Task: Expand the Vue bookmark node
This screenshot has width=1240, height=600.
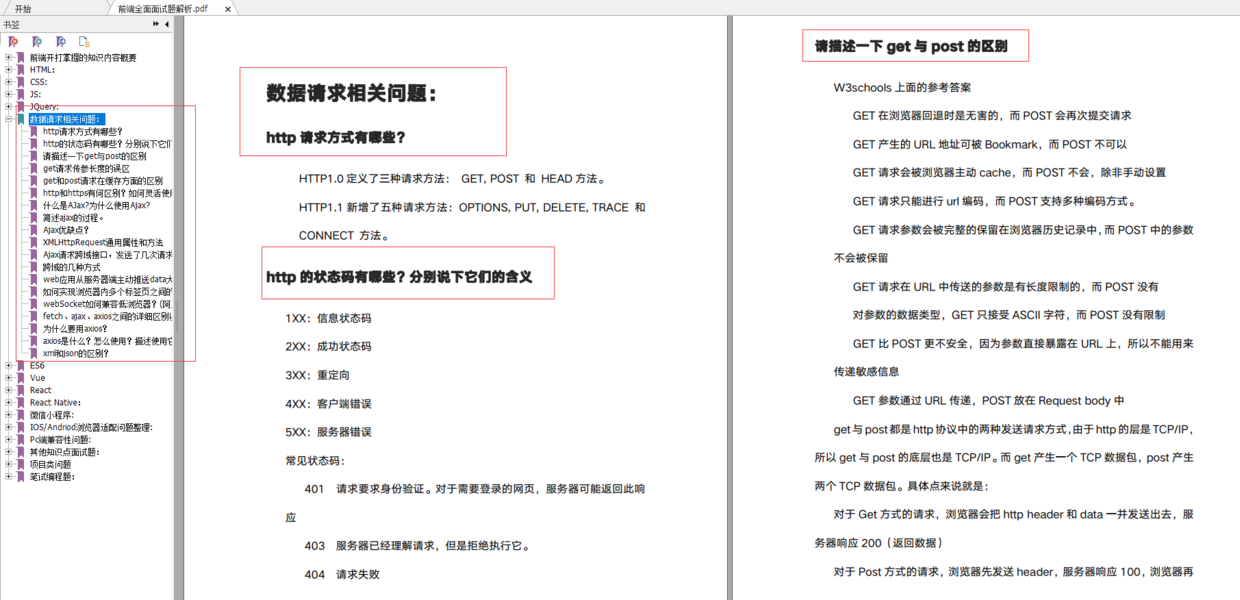Action: tap(8, 378)
